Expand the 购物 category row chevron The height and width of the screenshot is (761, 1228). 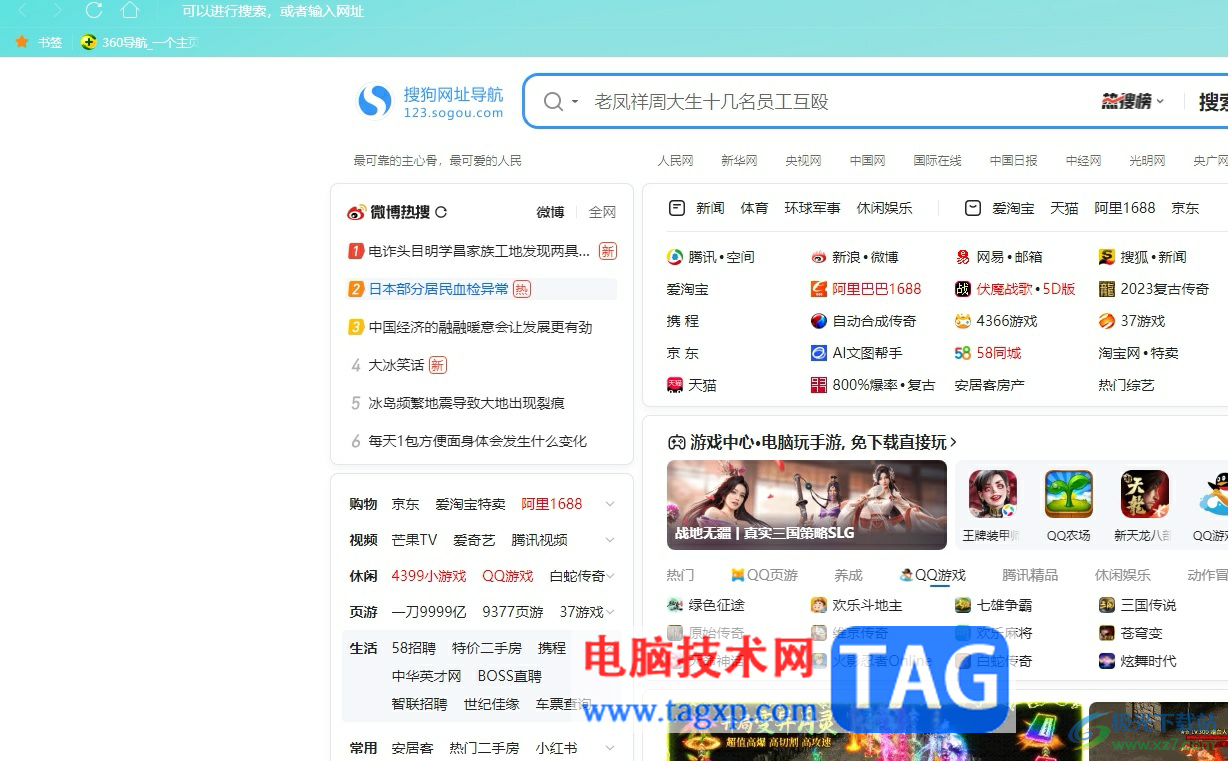(x=610, y=504)
